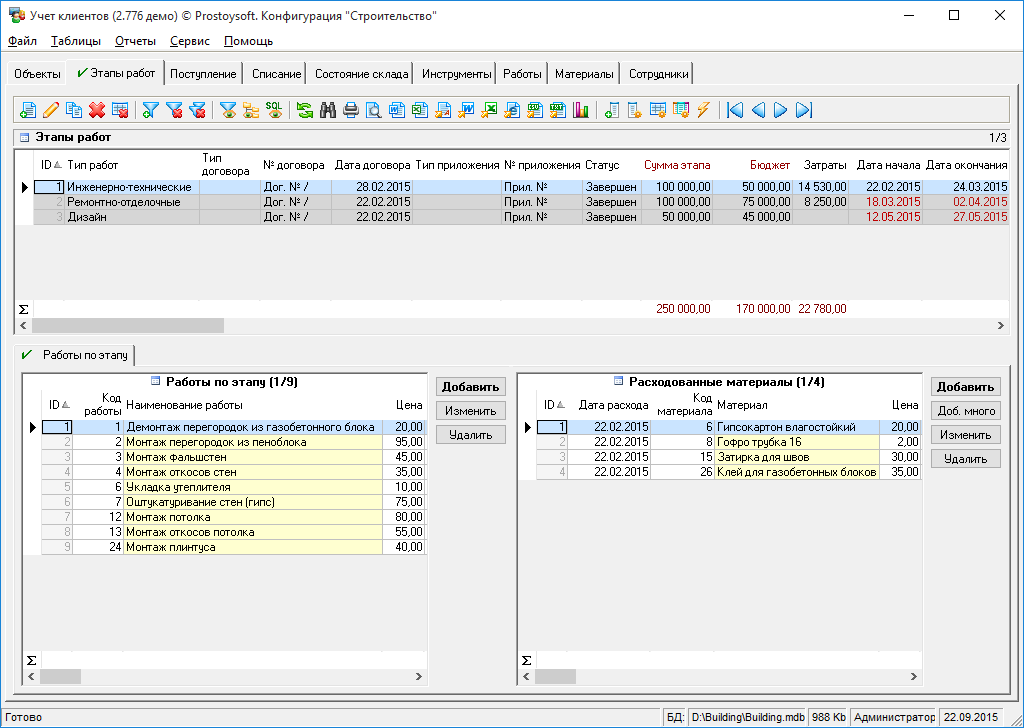
Task: Add a new record with toolbar icon
Action: [x=28, y=110]
